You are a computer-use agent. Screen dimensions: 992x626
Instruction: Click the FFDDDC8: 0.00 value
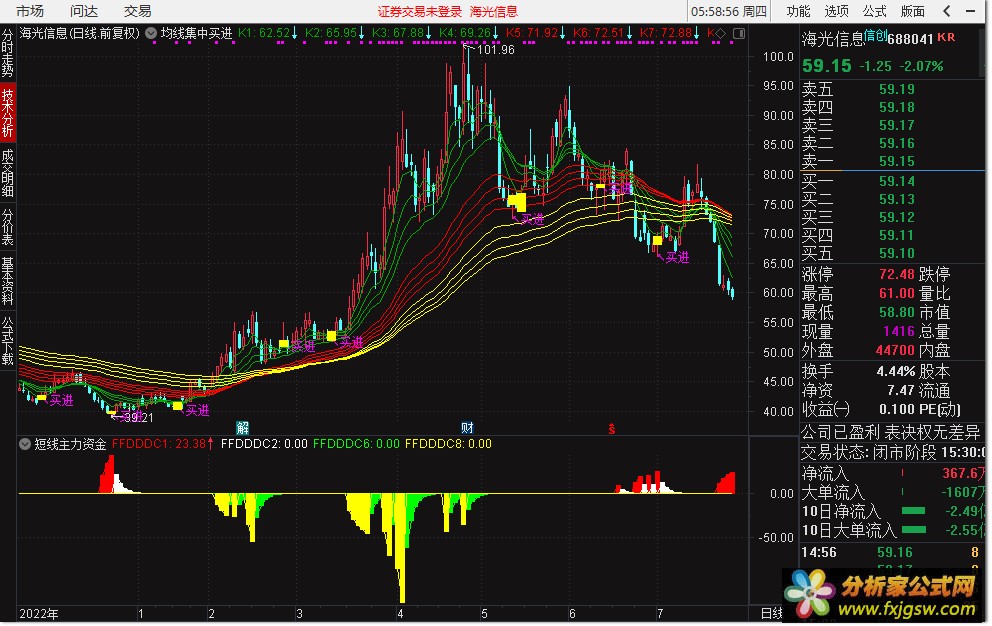pos(448,444)
